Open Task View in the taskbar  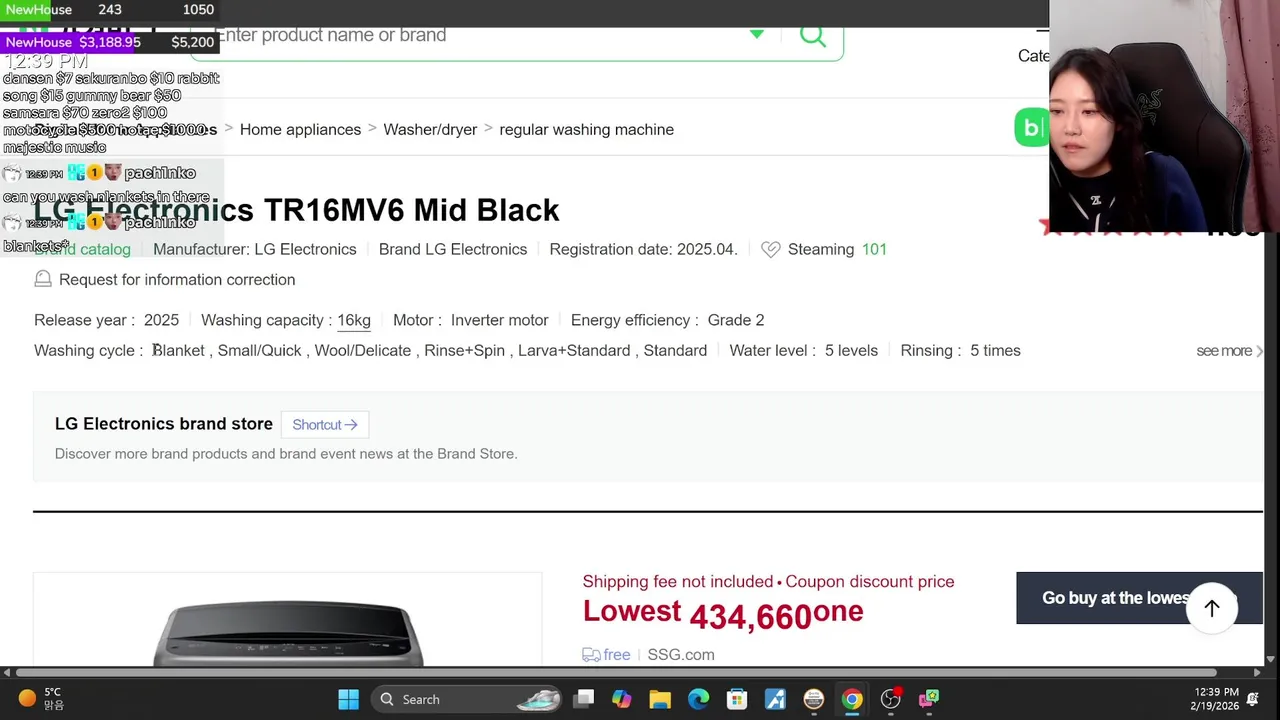(x=584, y=699)
